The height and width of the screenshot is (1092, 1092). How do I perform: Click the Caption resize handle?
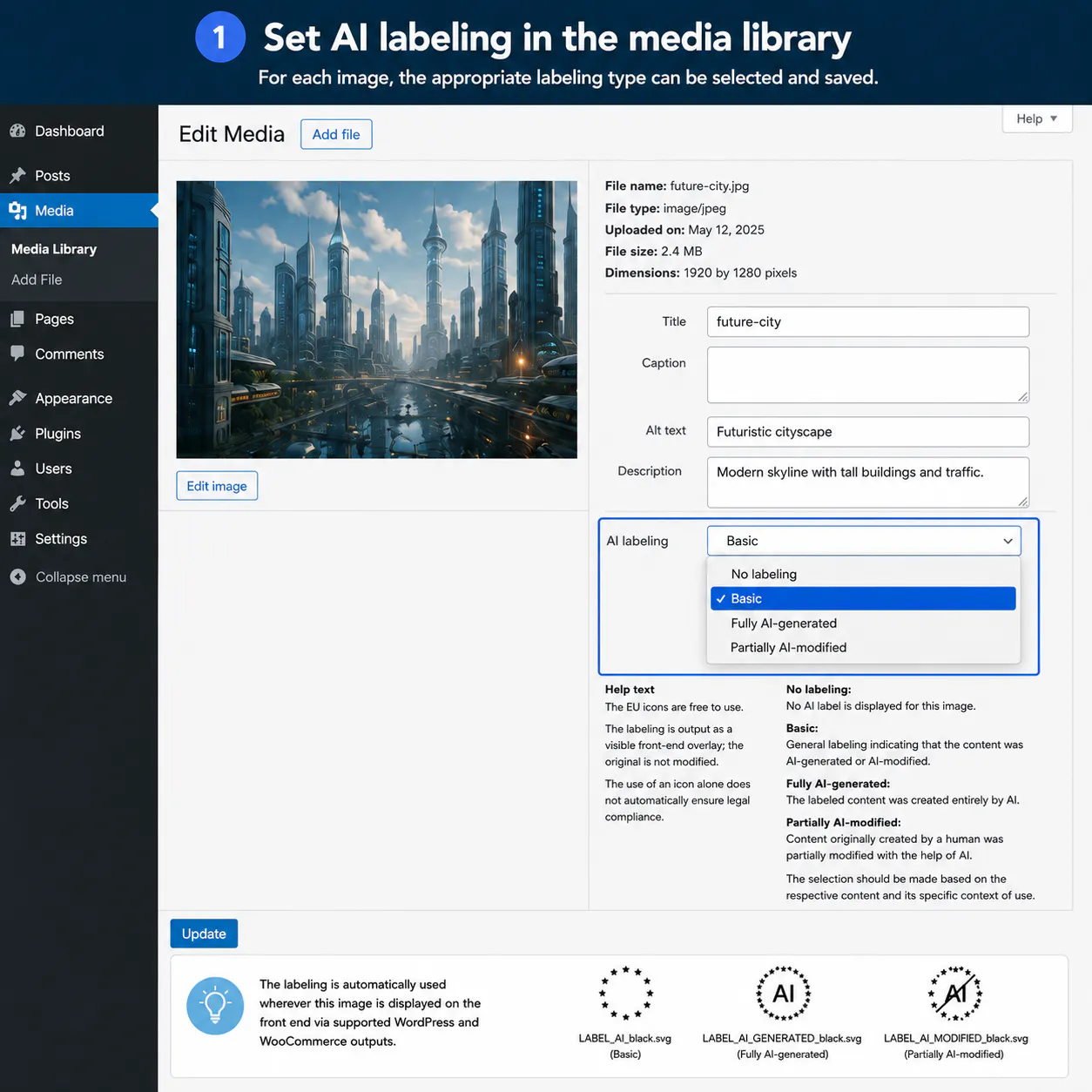click(1023, 397)
